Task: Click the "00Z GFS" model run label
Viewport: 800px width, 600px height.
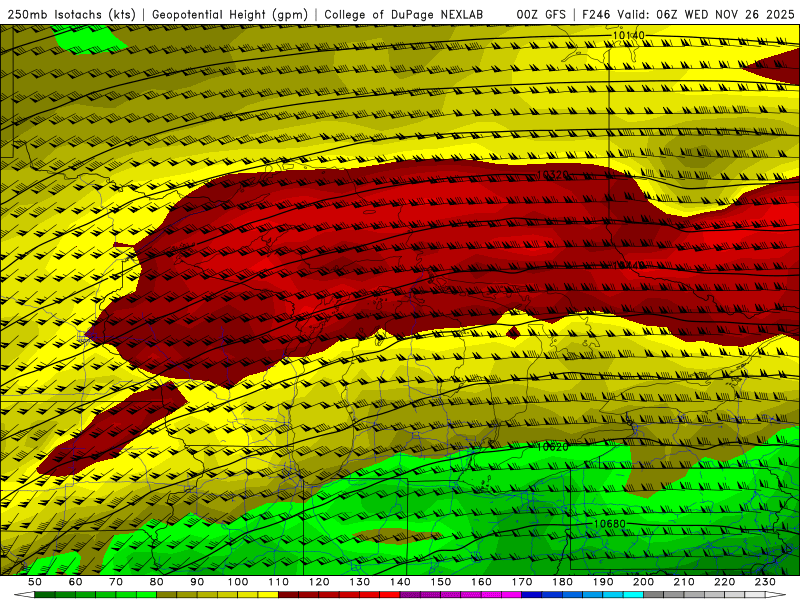Action: click(x=541, y=14)
